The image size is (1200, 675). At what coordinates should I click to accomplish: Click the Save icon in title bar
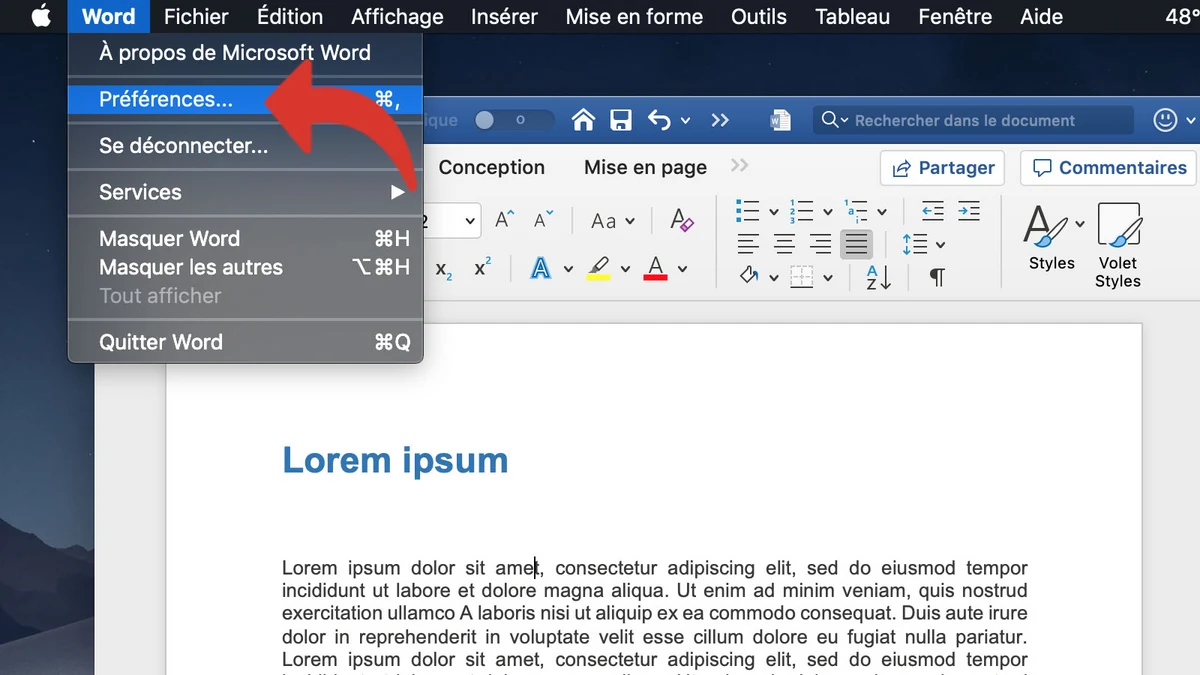click(621, 121)
